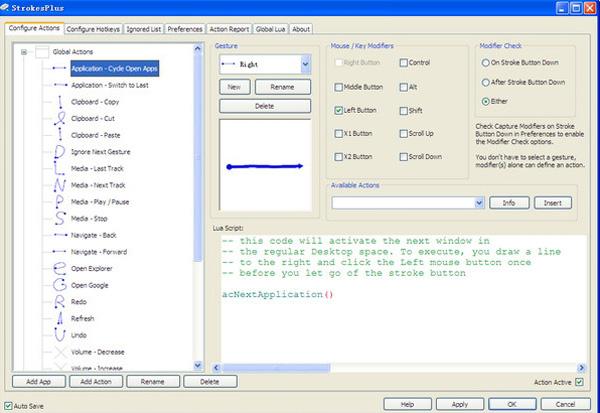This screenshot has width=600, height=413.
Task: Click the gesture Rename button
Action: click(282, 87)
